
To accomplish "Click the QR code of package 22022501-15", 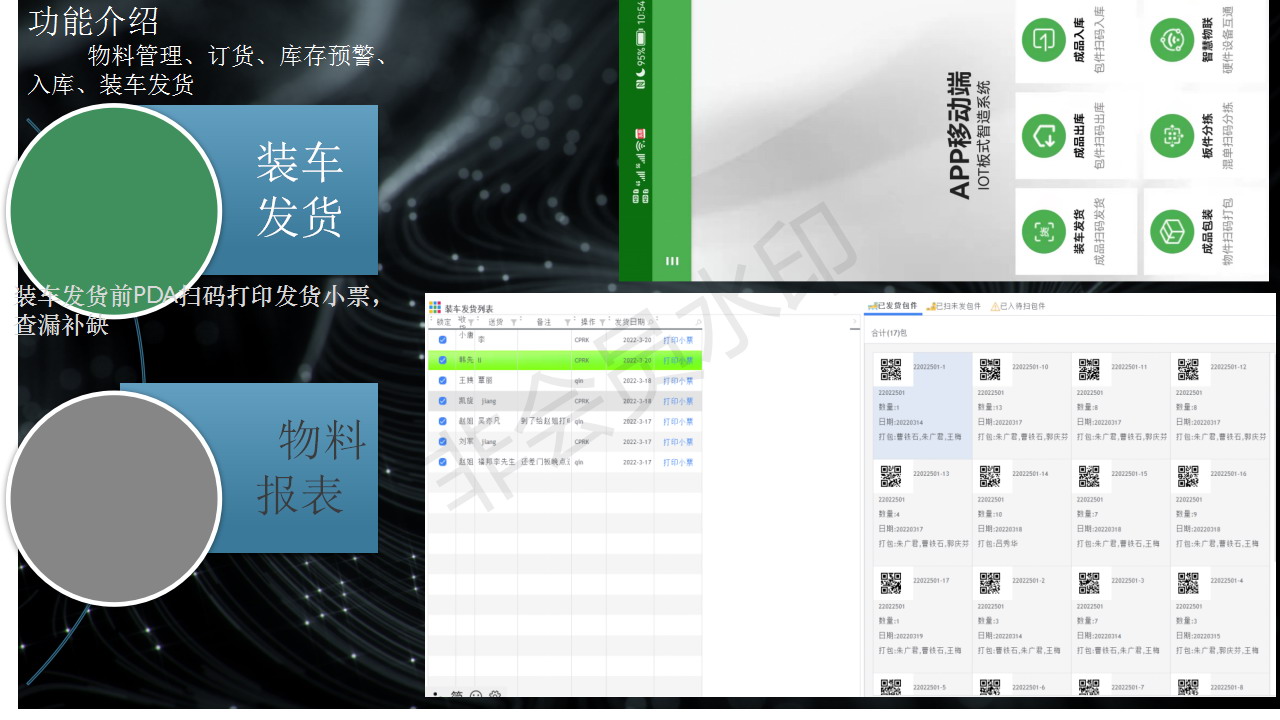I will 1089,476.
